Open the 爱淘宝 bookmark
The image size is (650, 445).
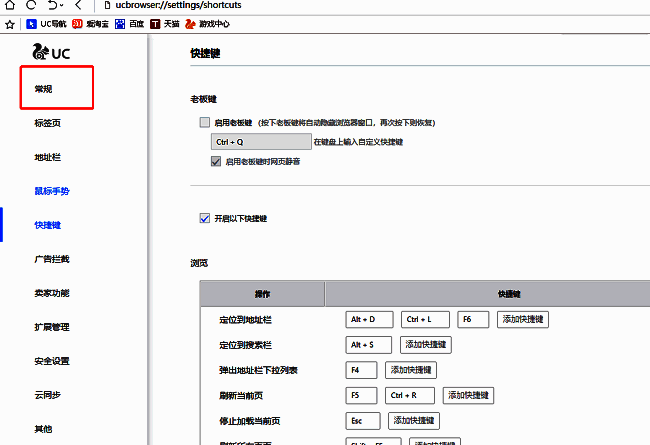90,24
